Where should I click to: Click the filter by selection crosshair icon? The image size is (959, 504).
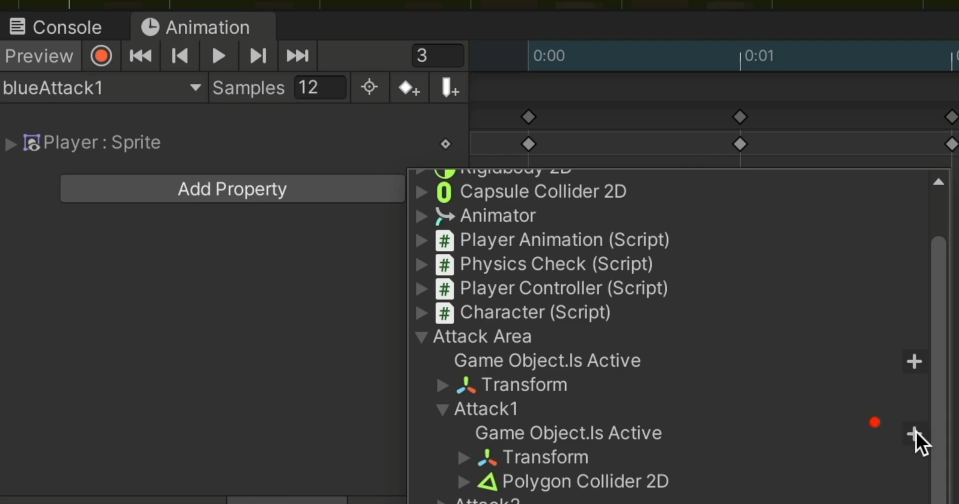pos(369,87)
